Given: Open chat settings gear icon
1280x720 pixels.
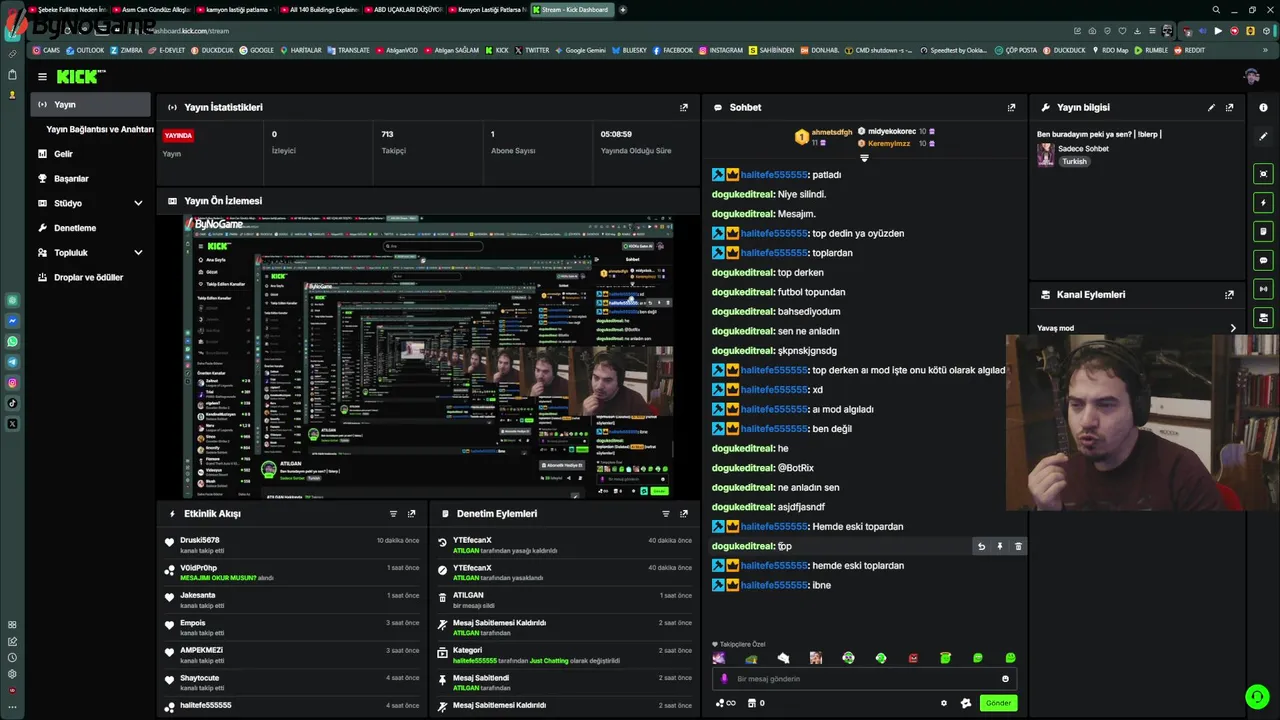Looking at the screenshot, I should [x=943, y=703].
